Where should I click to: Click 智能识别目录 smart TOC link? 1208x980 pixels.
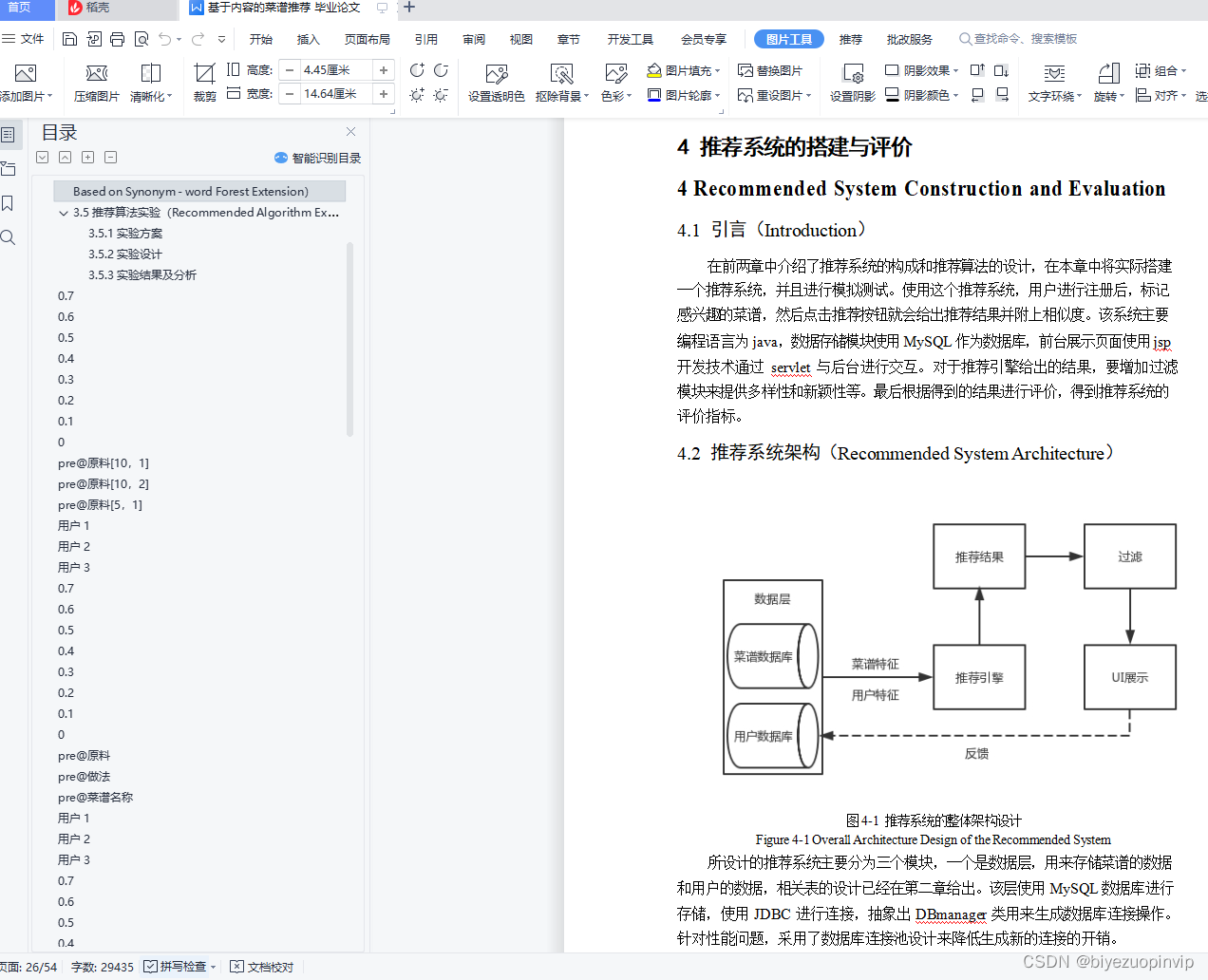(x=318, y=158)
